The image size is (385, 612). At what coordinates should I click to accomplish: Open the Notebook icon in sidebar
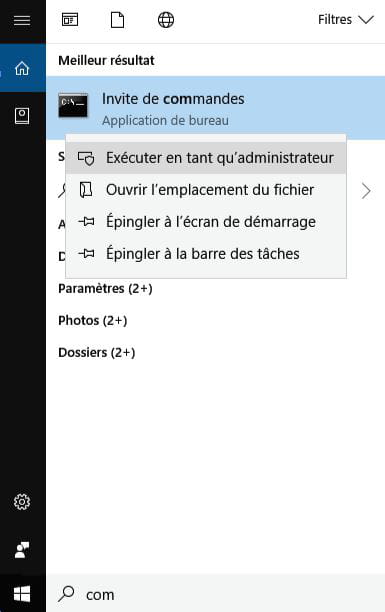[22, 116]
